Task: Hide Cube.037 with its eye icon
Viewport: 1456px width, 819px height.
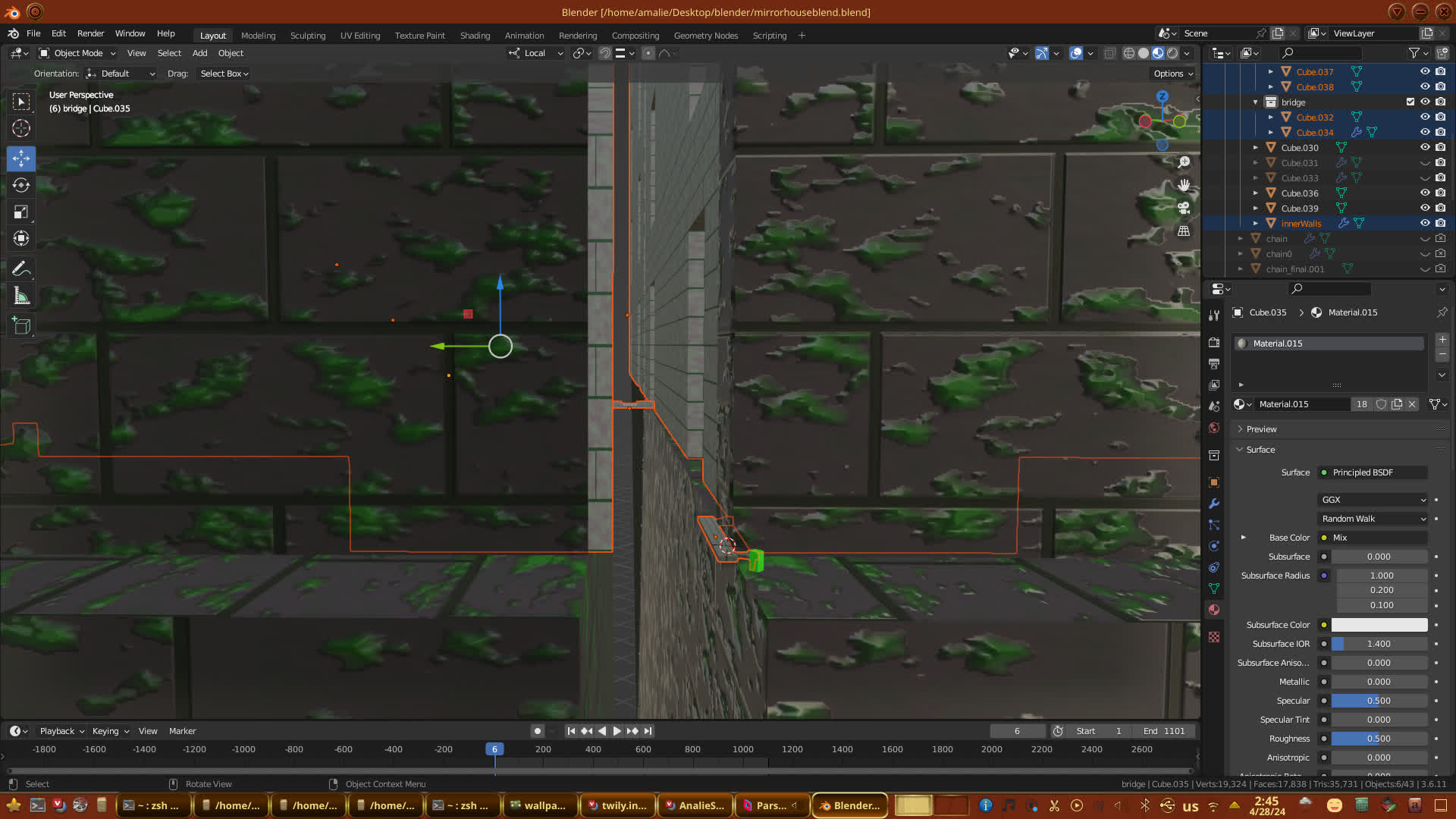Action: [1425, 71]
